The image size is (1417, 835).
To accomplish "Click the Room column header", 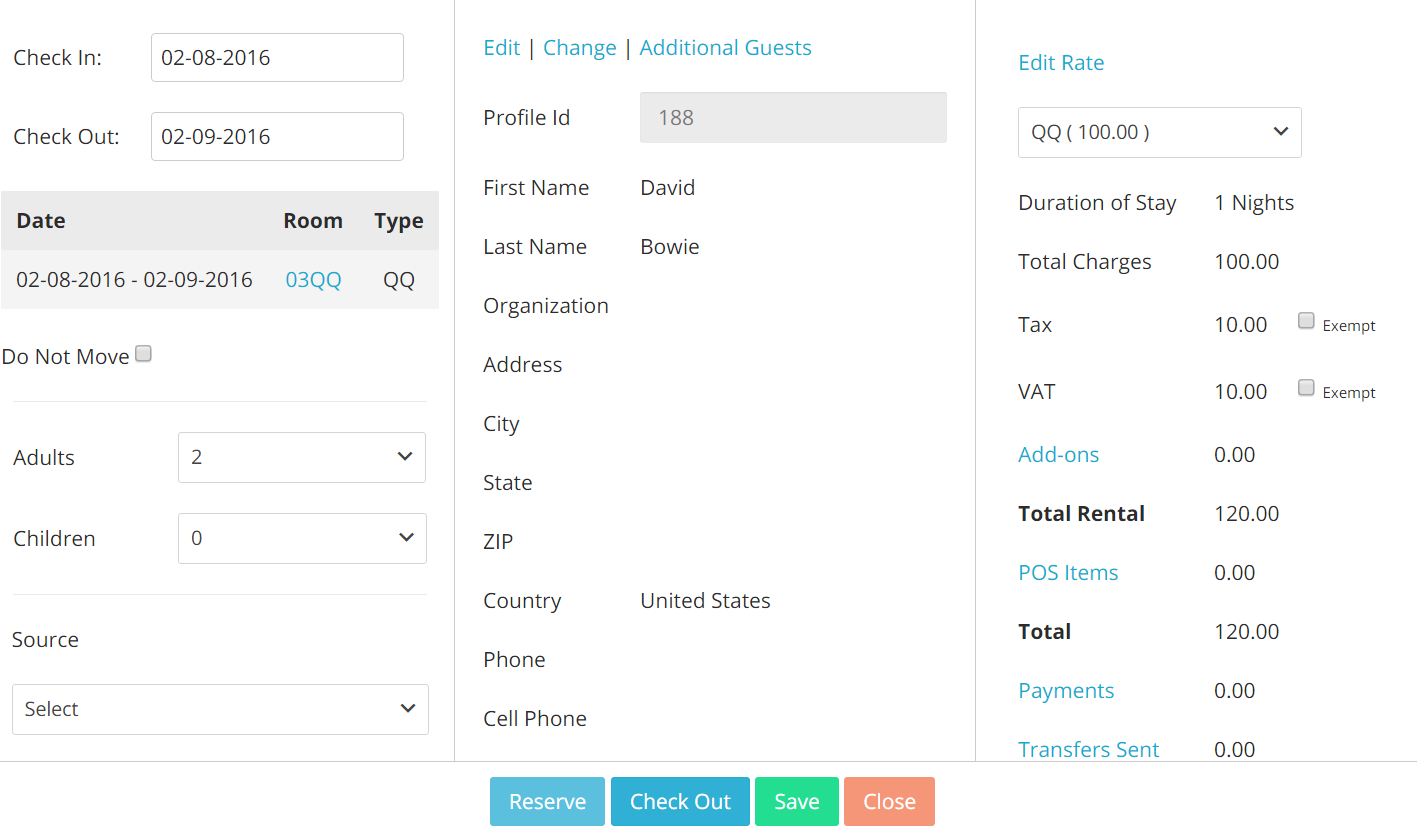I will click(313, 221).
